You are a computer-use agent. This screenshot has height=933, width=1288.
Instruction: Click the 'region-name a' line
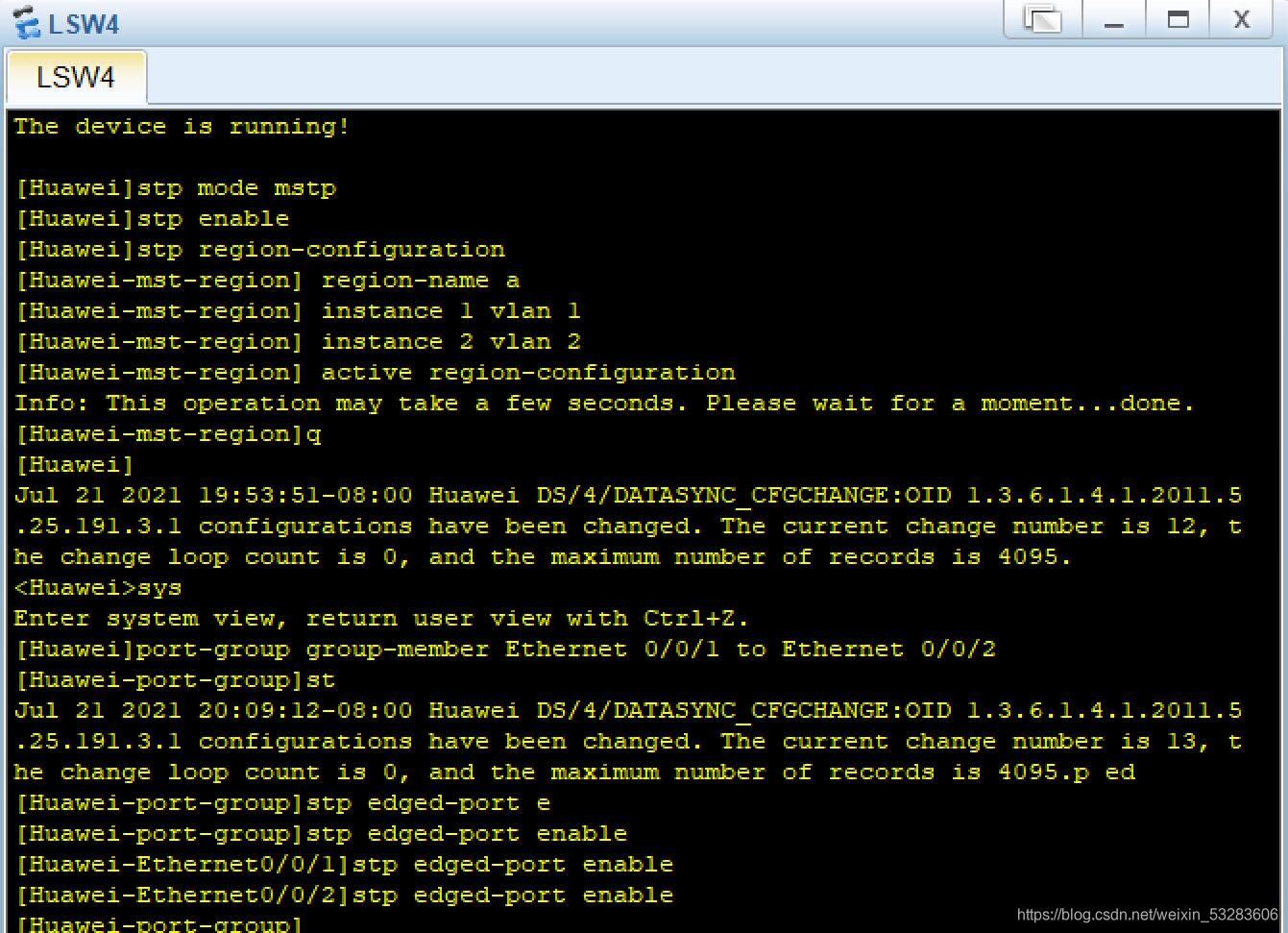[x=268, y=281]
